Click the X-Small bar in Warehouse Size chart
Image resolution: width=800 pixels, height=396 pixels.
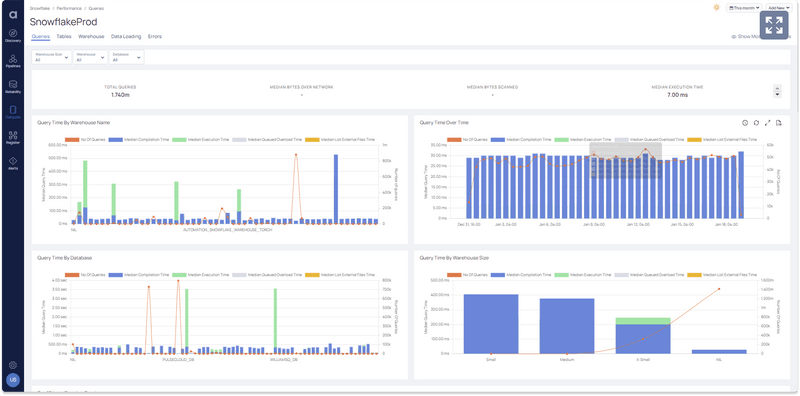point(643,335)
